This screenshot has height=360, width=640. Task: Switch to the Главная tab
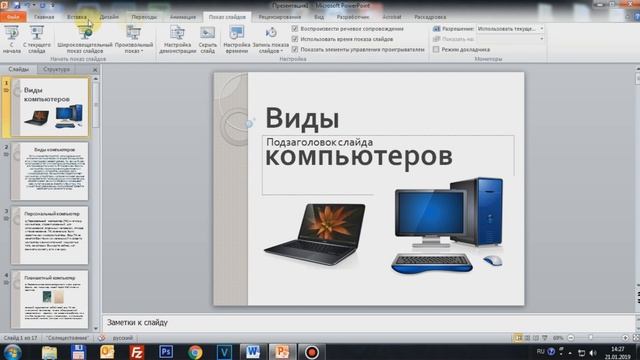(44, 17)
